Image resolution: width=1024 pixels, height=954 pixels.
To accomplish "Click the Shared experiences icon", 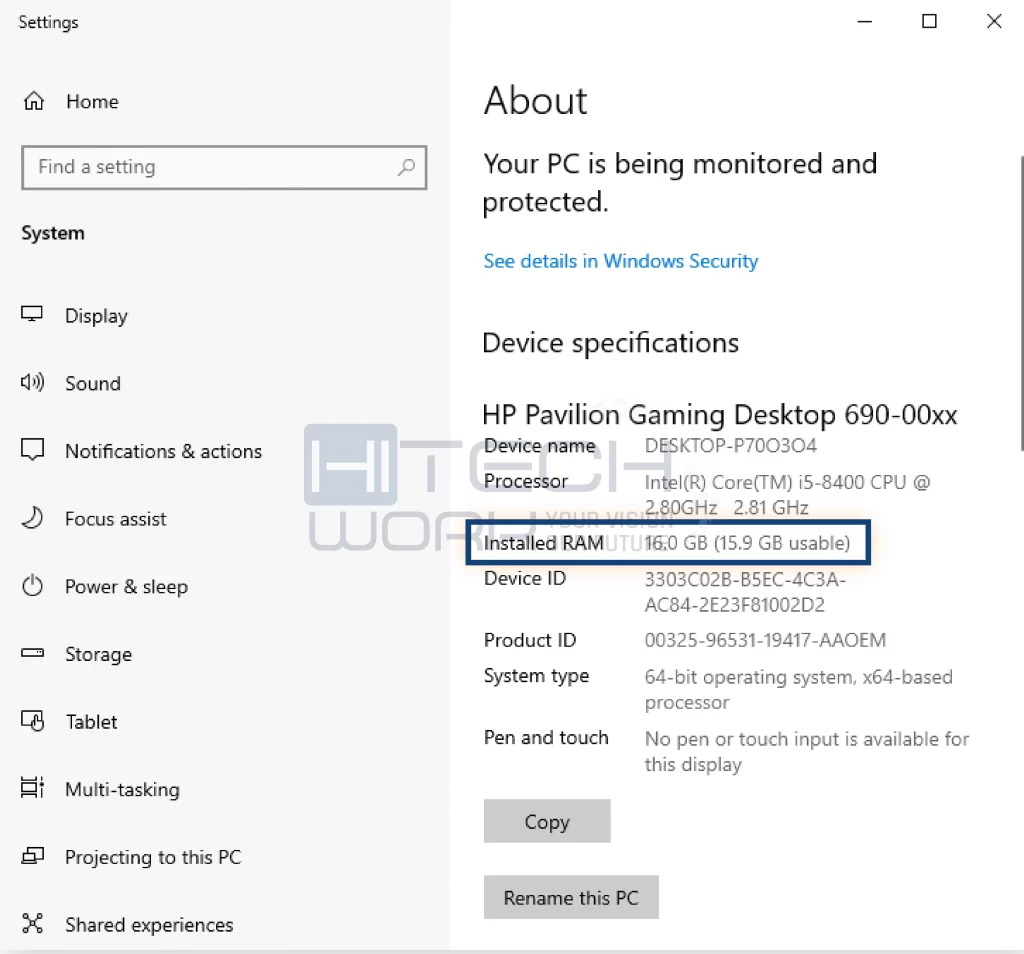I will [32, 923].
